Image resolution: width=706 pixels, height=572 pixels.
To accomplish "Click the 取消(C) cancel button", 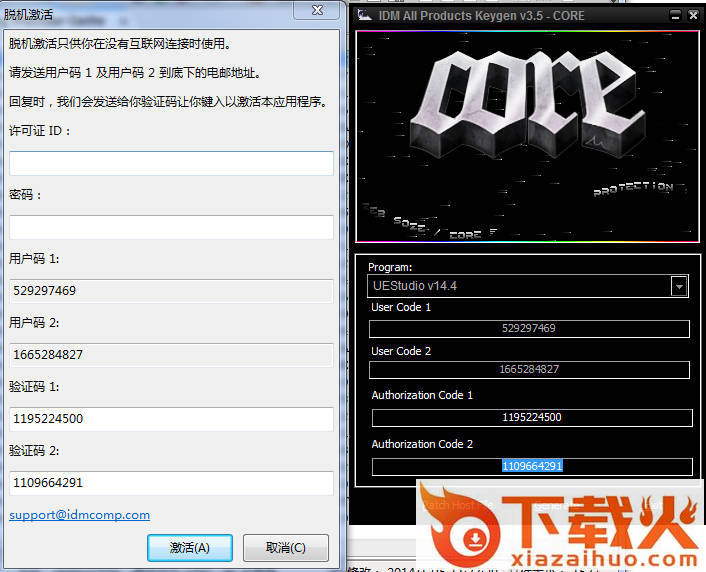I will [x=286, y=548].
